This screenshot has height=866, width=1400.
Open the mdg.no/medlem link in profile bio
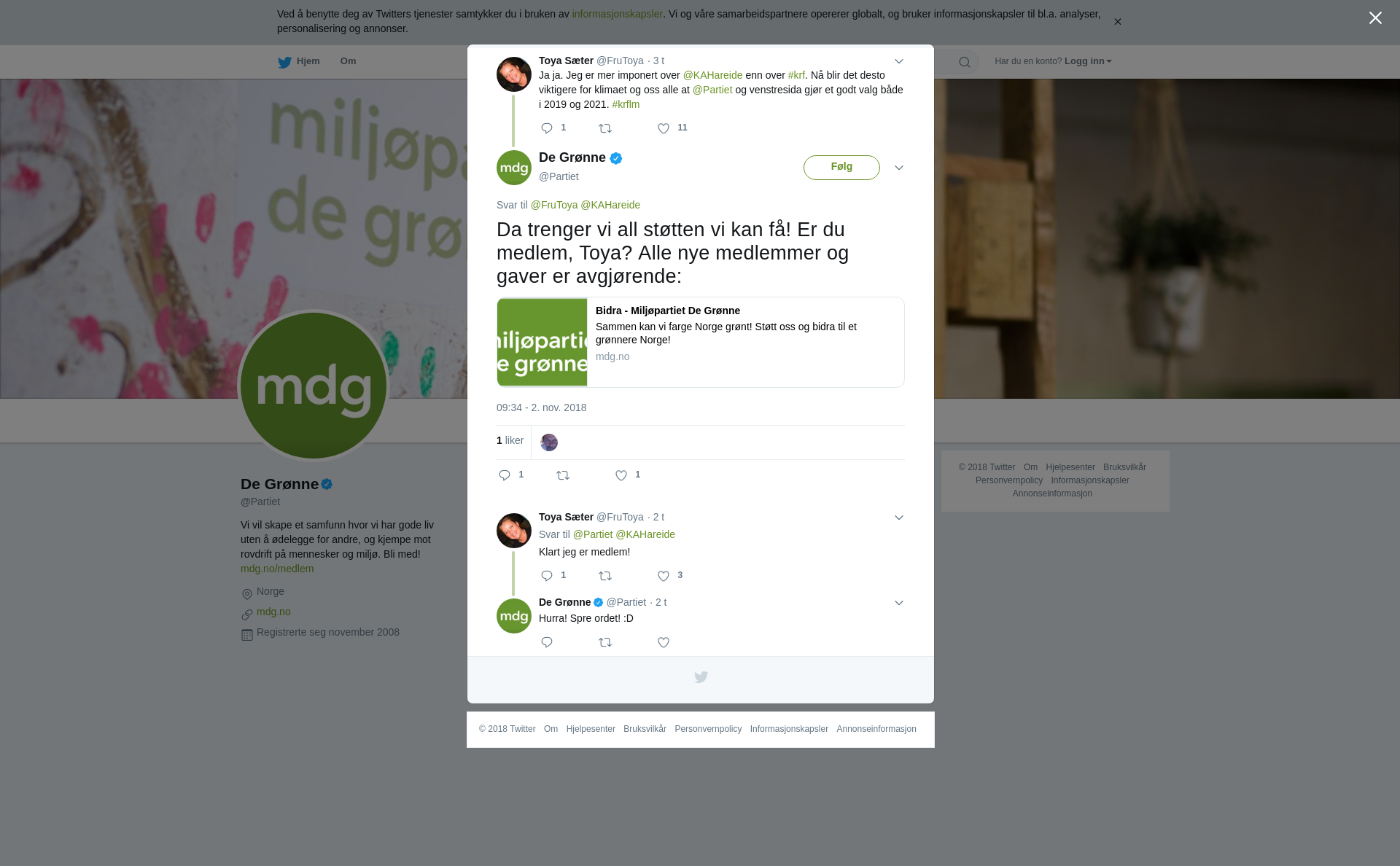coord(277,569)
